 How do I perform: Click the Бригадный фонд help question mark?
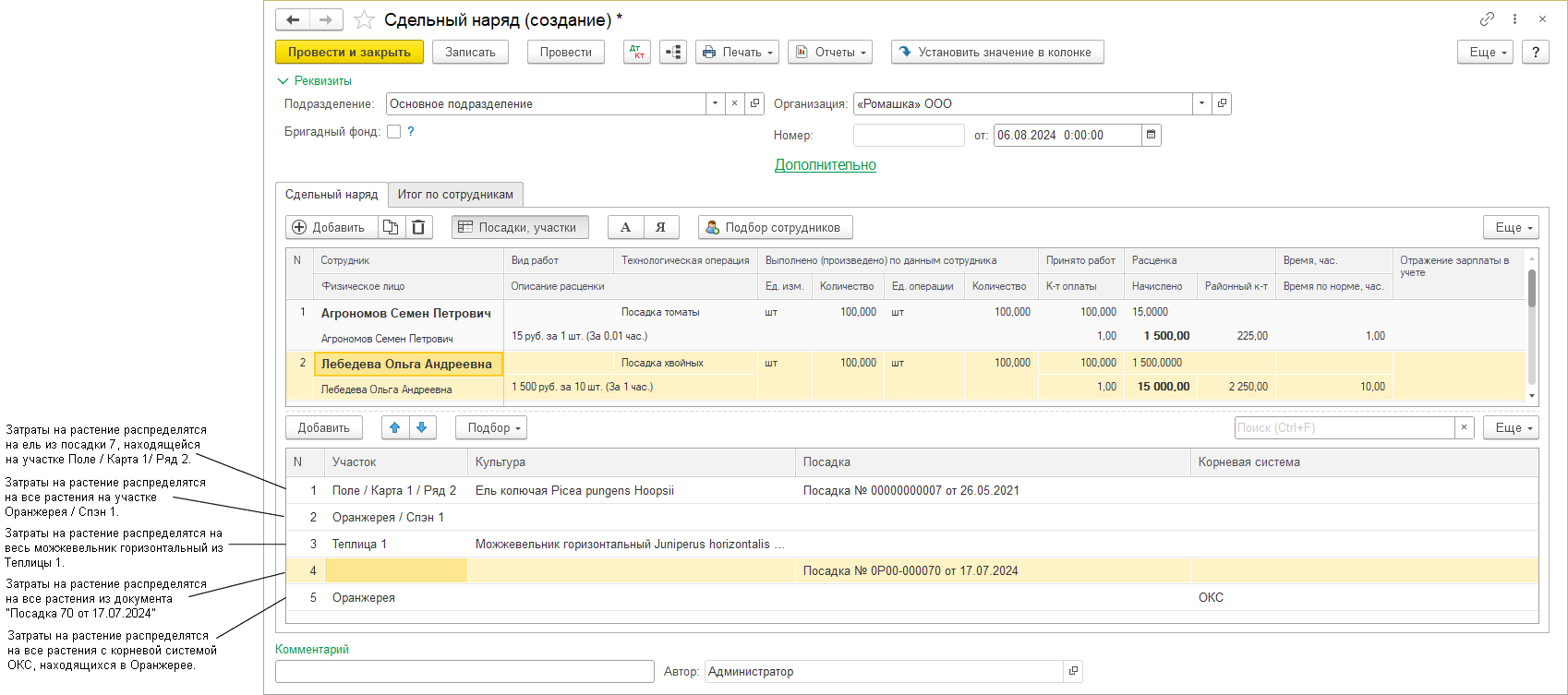click(x=411, y=131)
